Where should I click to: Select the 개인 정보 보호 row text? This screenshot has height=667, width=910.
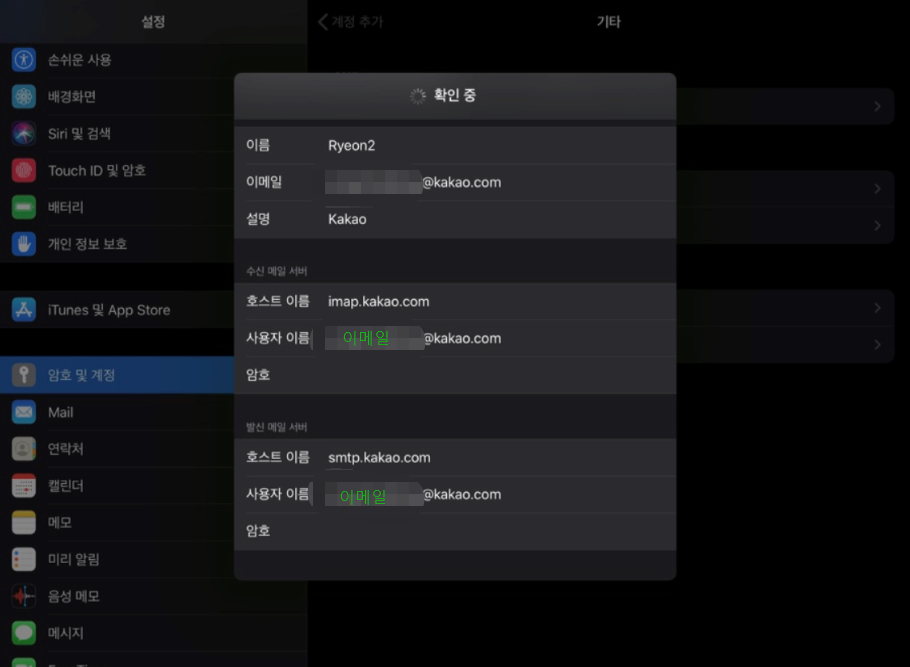87,244
